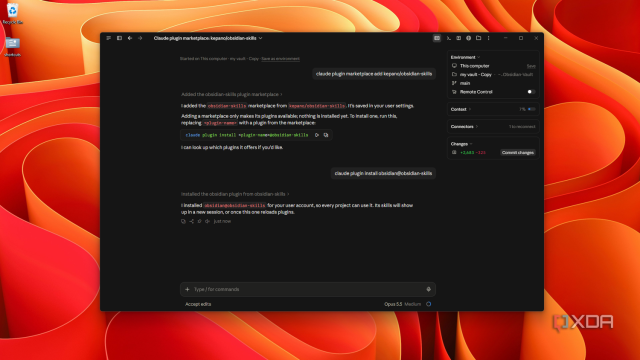Click Save next to This computer

pos(531,66)
